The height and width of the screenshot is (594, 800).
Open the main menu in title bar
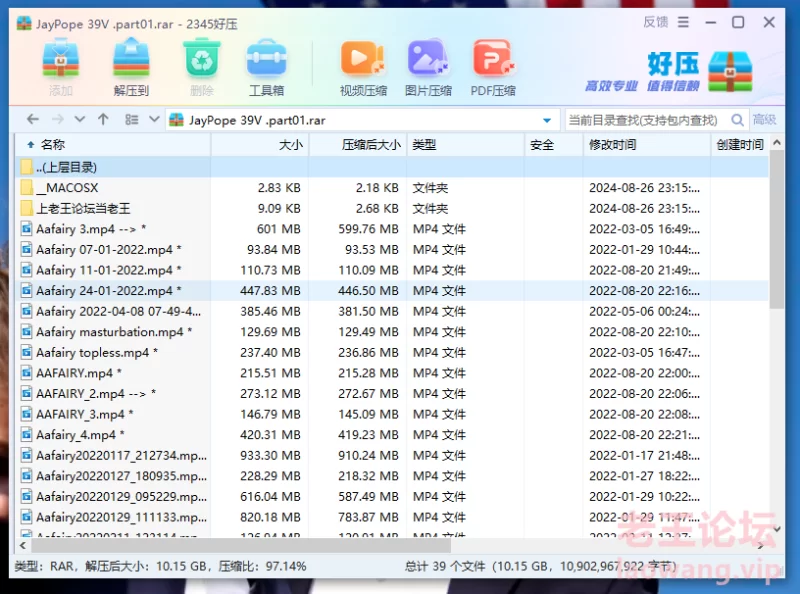click(686, 22)
